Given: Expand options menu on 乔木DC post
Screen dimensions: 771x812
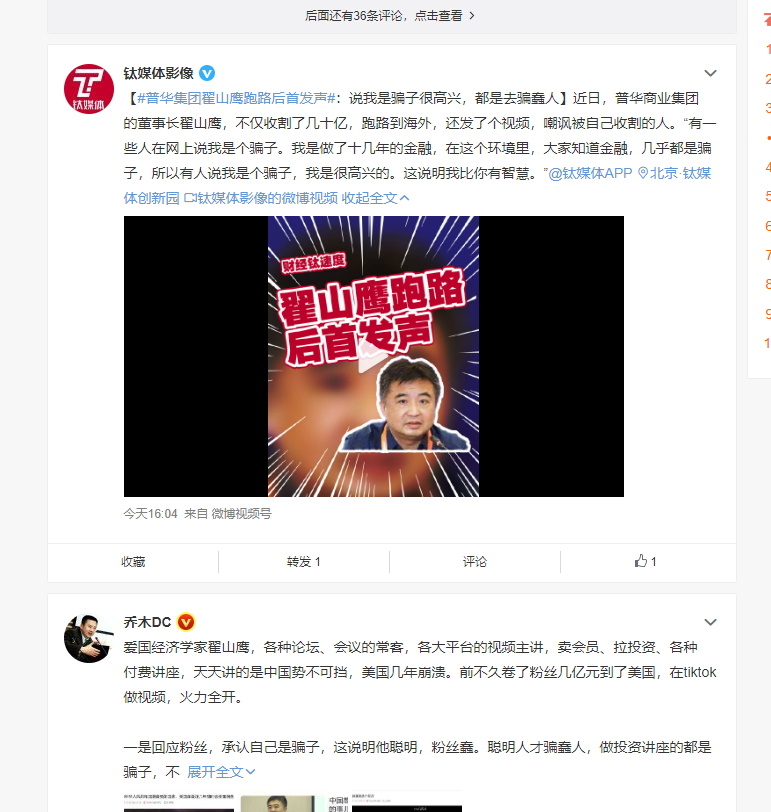Looking at the screenshot, I should [710, 622].
